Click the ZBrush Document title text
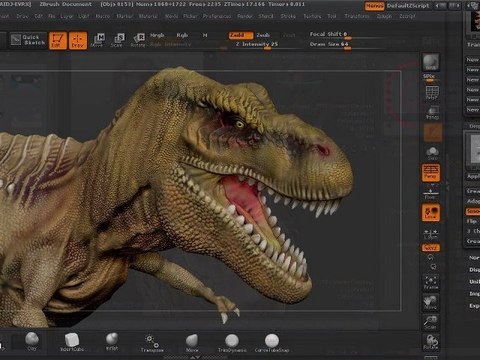480x360 pixels. 65,4
